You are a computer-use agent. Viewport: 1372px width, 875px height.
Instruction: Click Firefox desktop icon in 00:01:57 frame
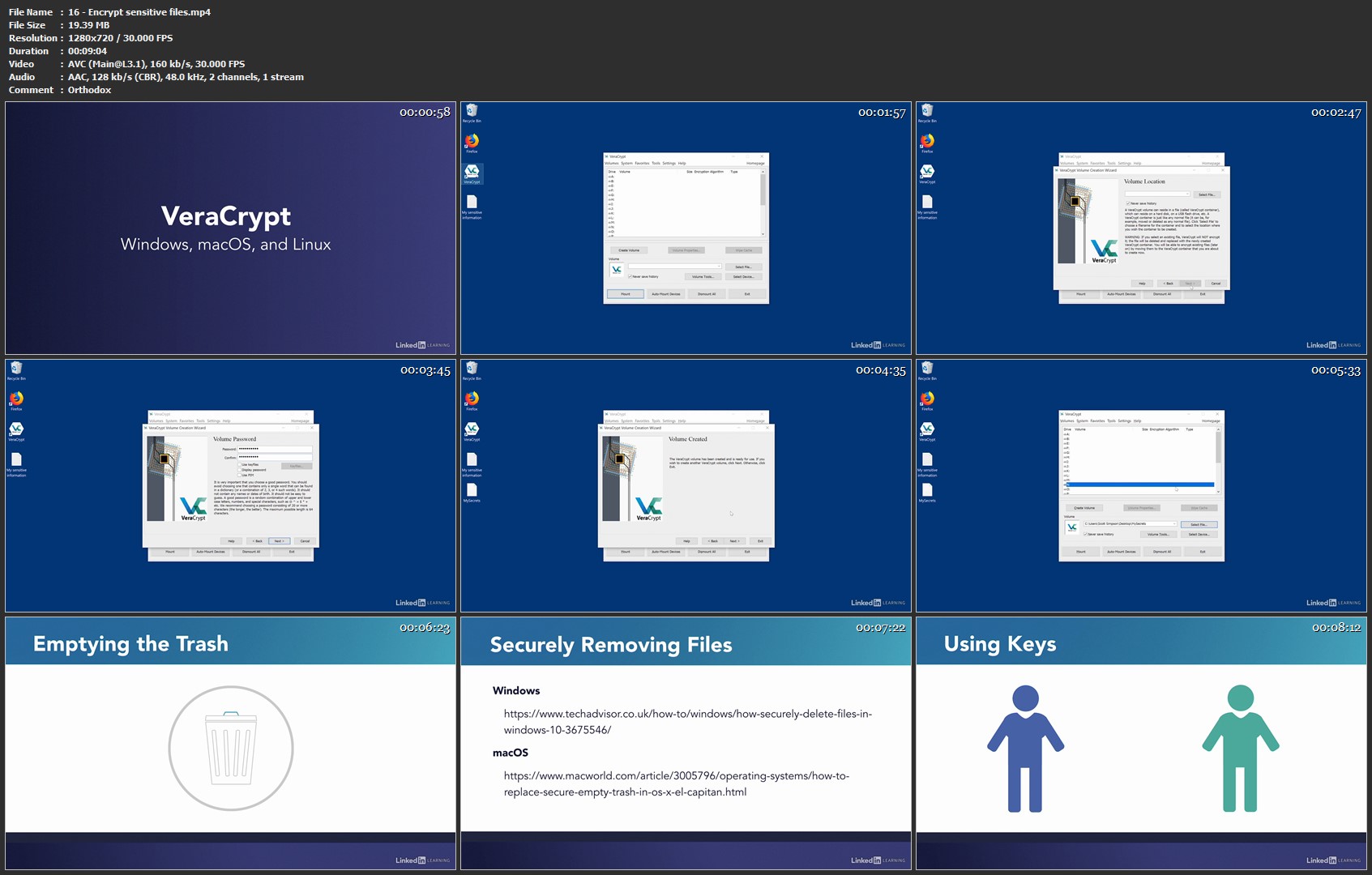tap(472, 140)
